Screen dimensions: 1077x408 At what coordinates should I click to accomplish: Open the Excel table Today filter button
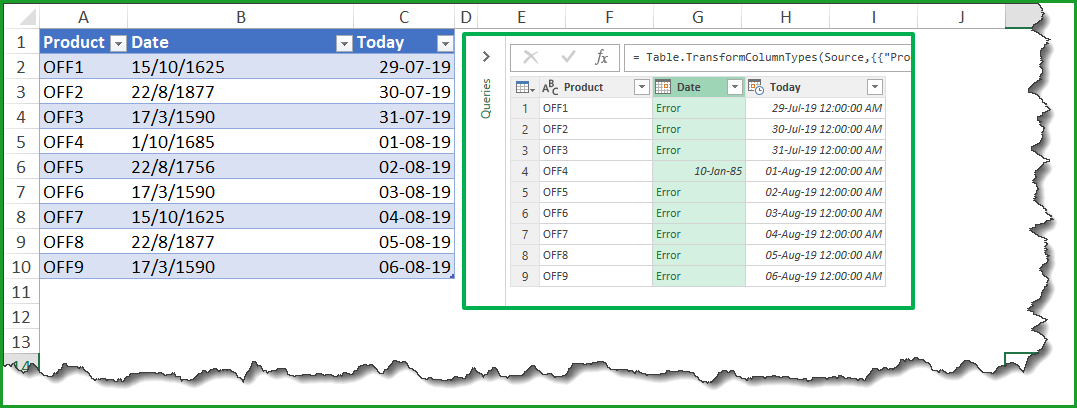(x=444, y=43)
